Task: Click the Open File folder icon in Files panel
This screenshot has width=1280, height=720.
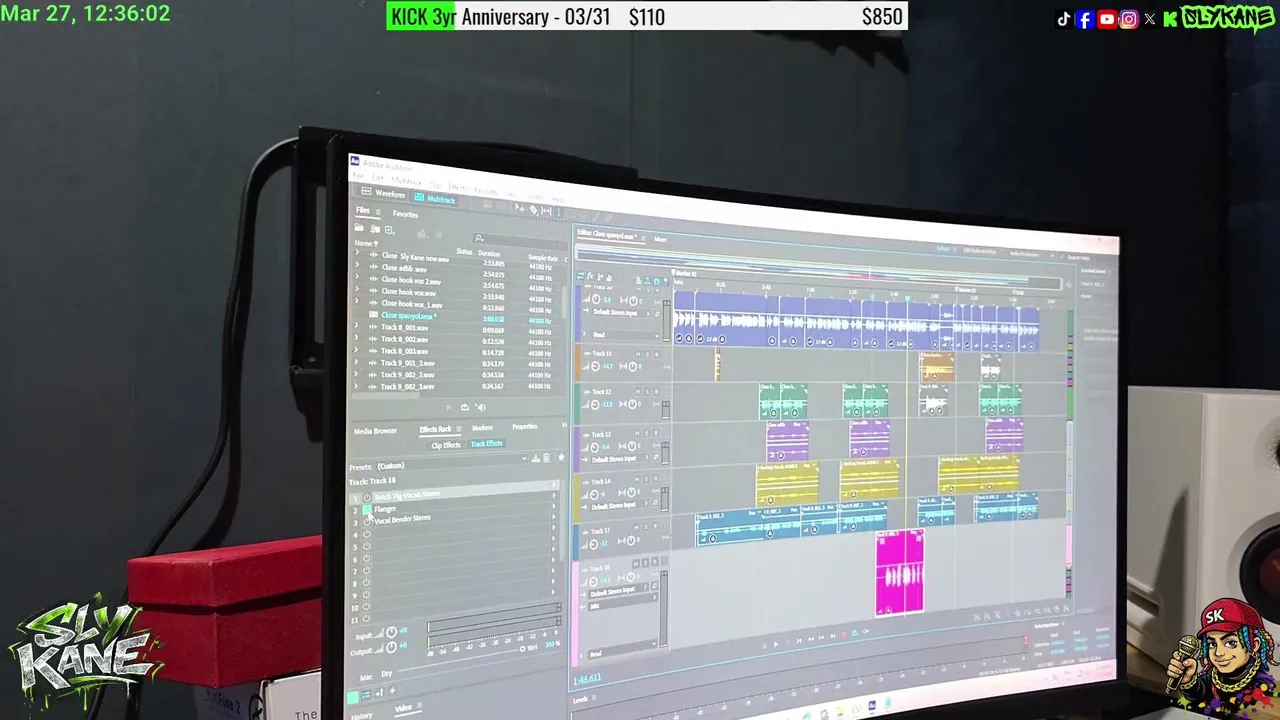Action: pos(359,228)
